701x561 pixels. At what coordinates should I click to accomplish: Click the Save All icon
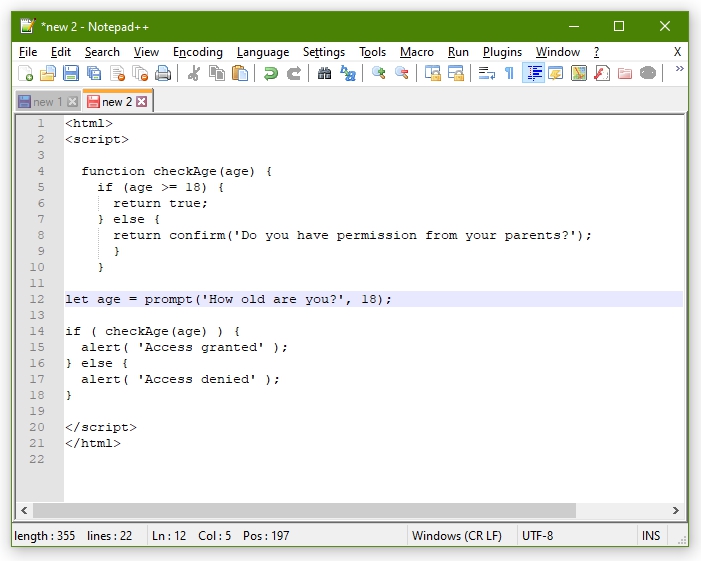[94, 73]
